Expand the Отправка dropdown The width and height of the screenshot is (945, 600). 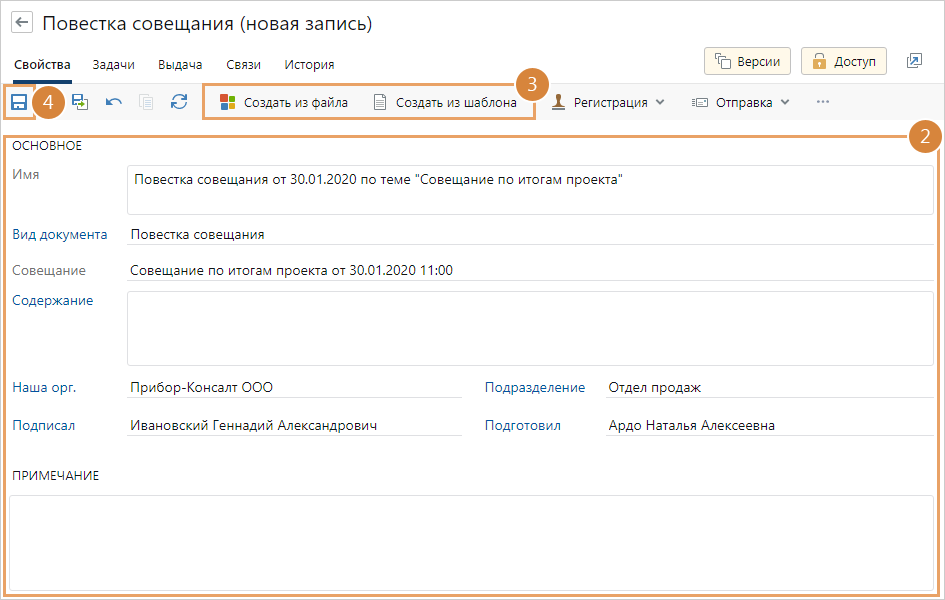741,102
